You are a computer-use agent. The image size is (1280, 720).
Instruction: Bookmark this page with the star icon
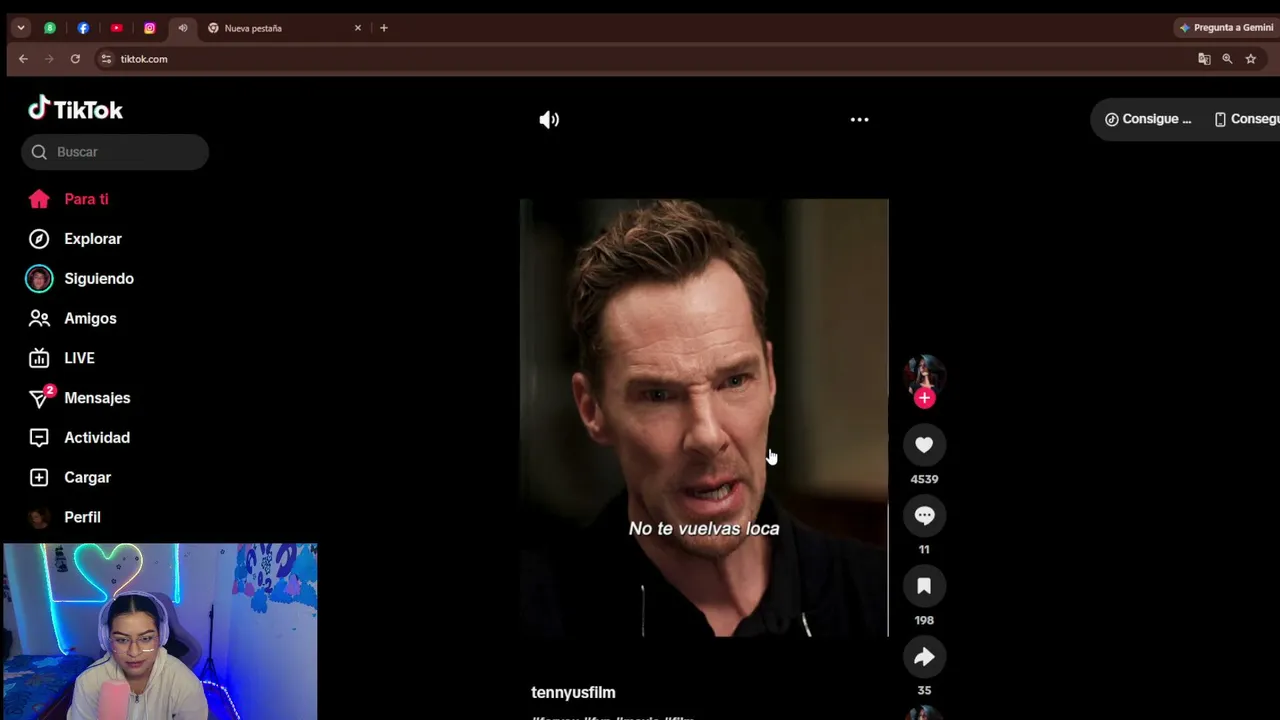pyautogui.click(x=1250, y=59)
